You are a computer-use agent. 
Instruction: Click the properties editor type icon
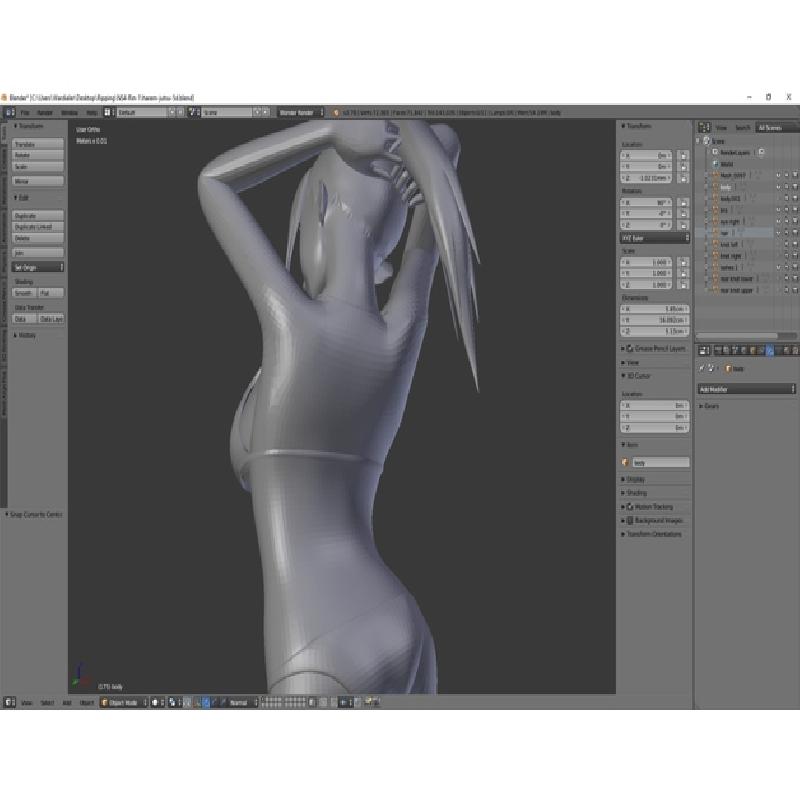point(704,351)
